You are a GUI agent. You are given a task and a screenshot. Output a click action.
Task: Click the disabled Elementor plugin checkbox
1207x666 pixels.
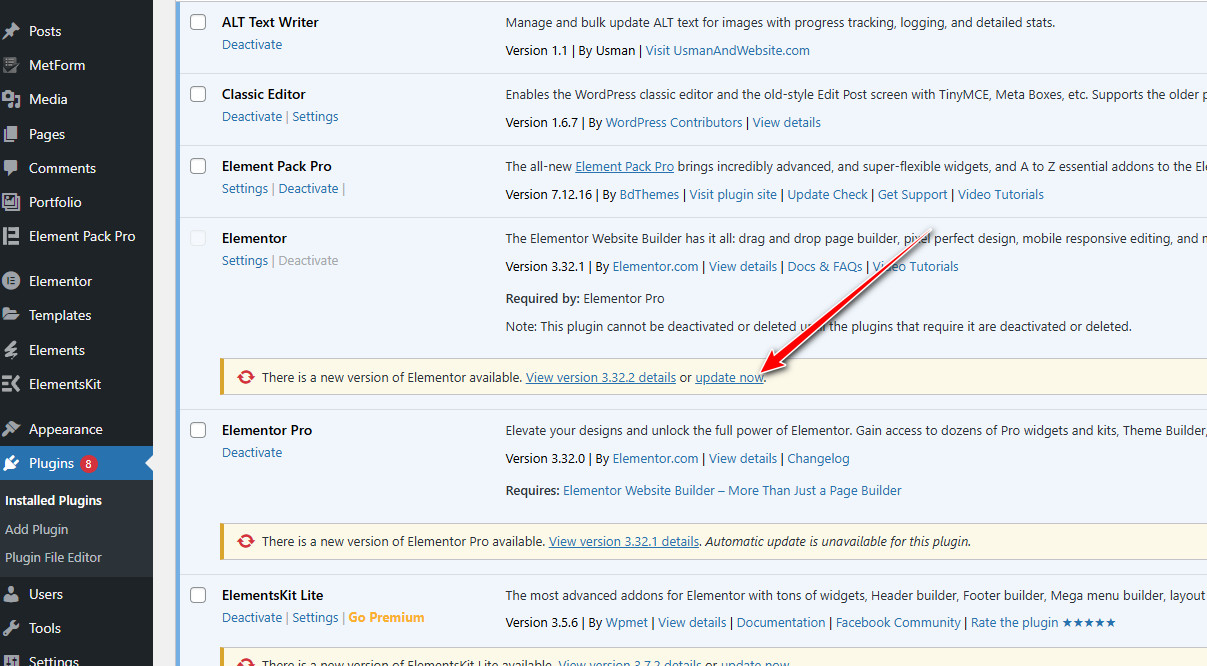point(198,238)
